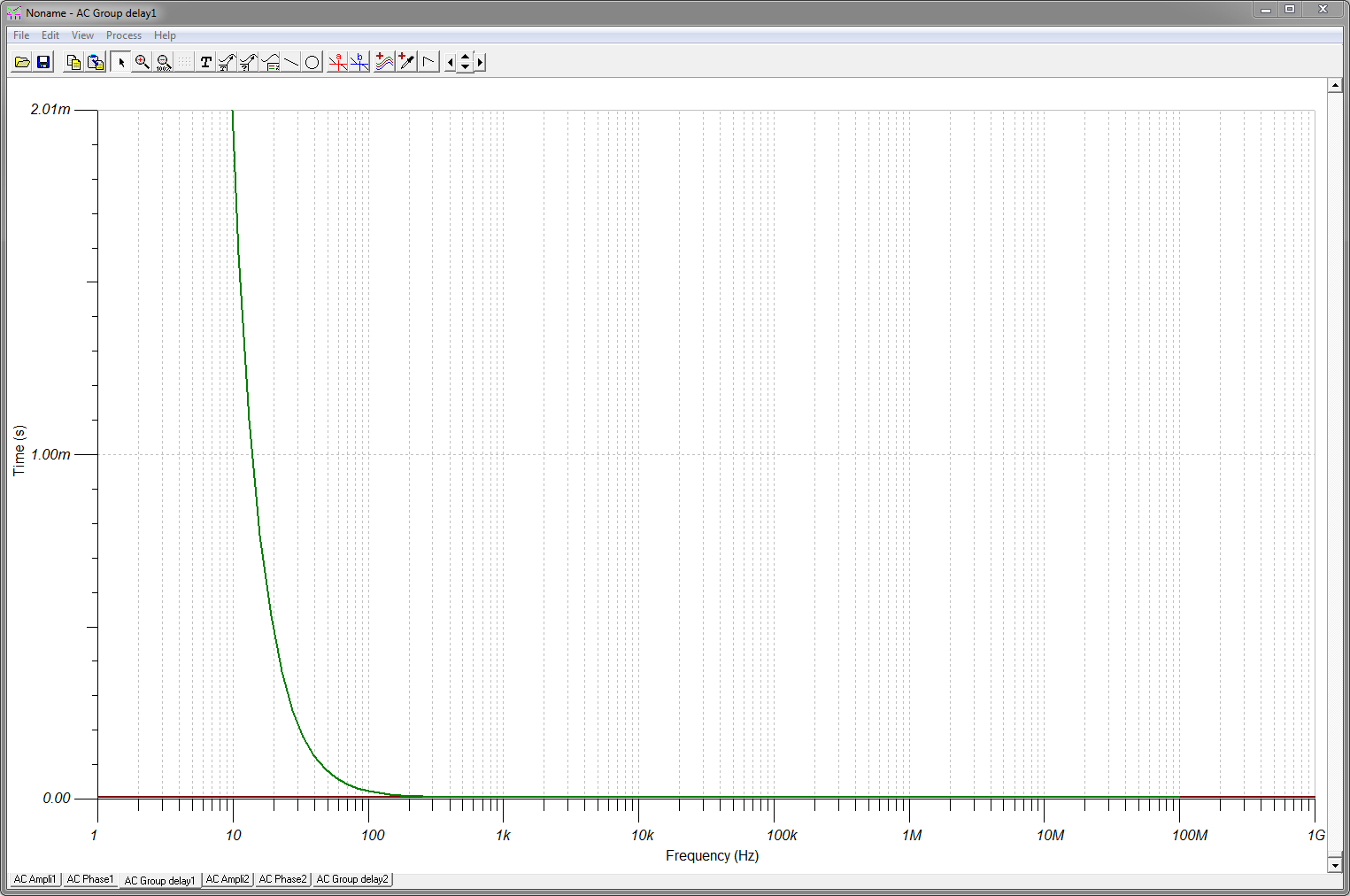Switch to the AC Phase2 tab
Image resolution: width=1350 pixels, height=896 pixels.
point(283,879)
